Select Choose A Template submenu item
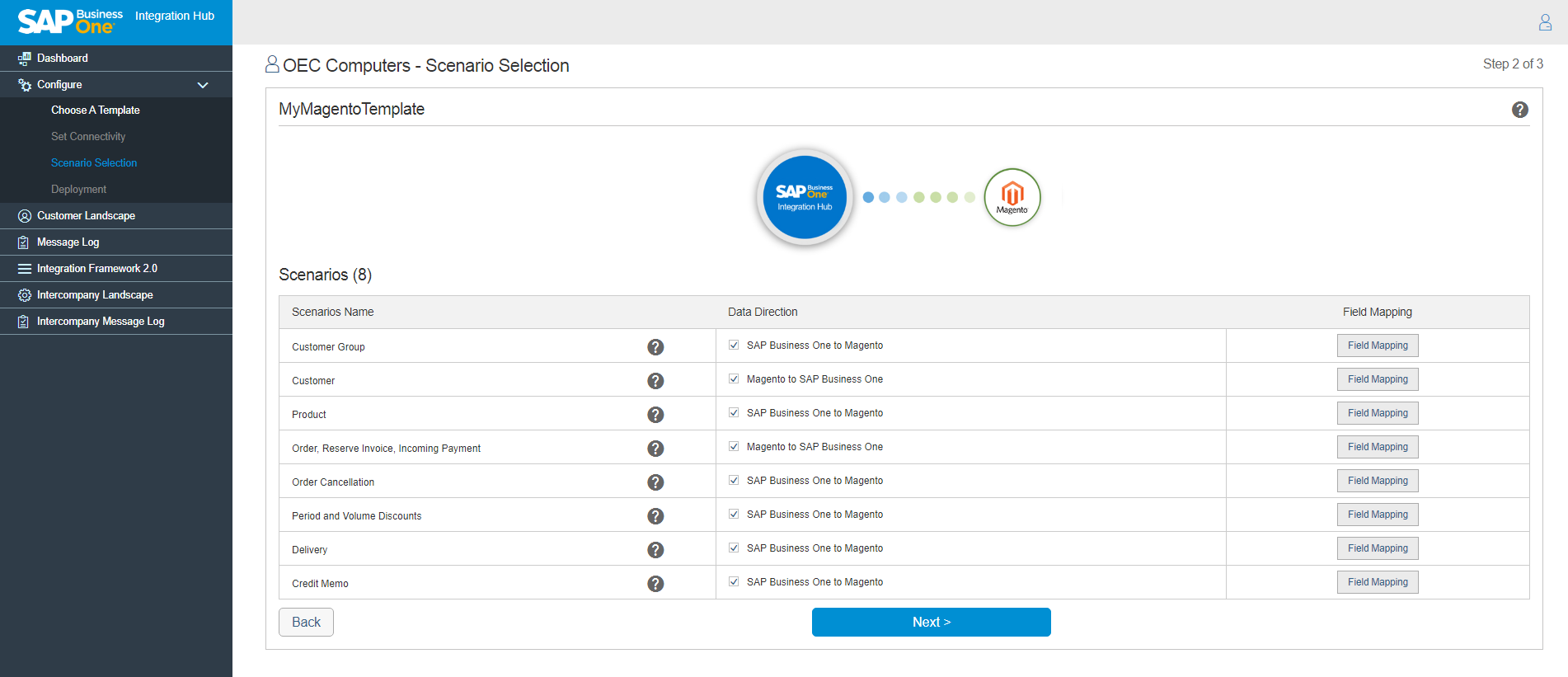Viewport: 1568px width, 677px height. point(95,110)
